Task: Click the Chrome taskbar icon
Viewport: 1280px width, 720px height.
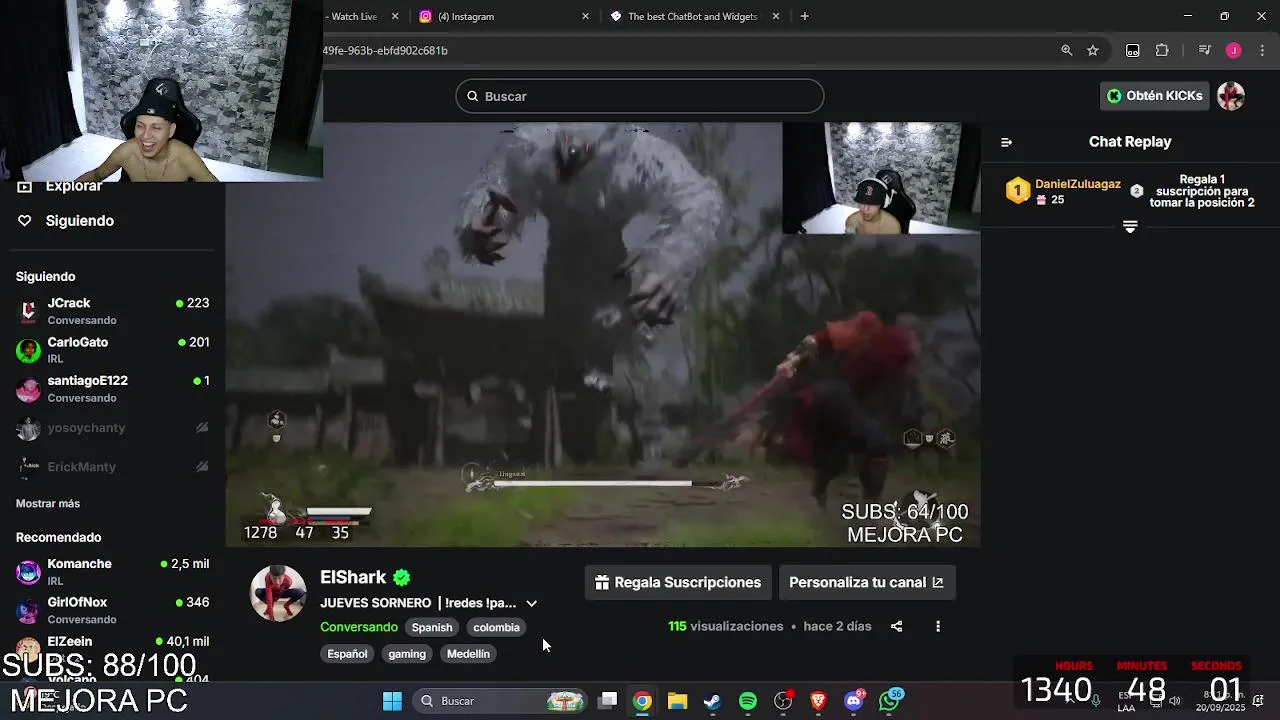Action: coord(642,701)
